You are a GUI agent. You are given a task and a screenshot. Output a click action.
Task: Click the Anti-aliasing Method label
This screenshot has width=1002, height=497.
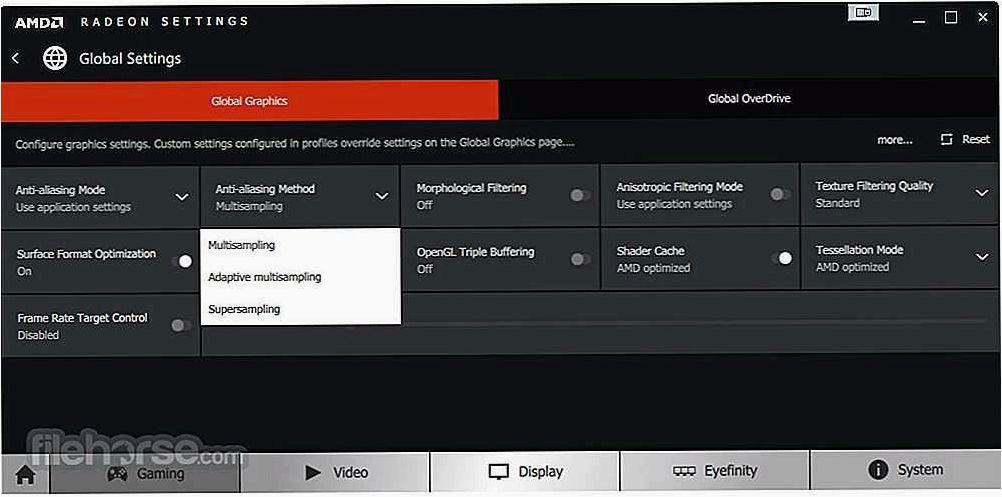(x=265, y=190)
